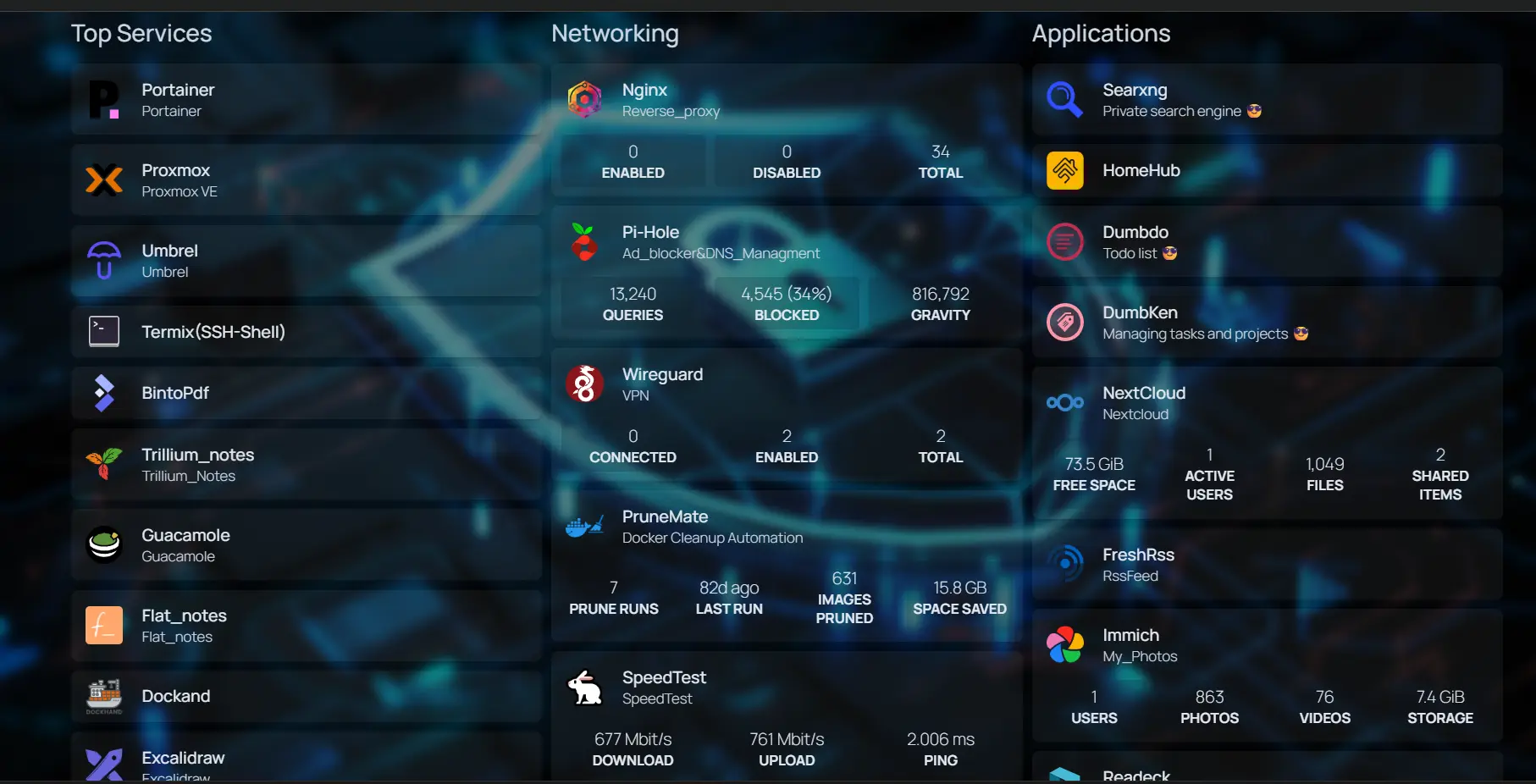Click Pi-Hole 13,240 QUERIES stat
This screenshot has width=1536, height=784.
[x=633, y=304]
